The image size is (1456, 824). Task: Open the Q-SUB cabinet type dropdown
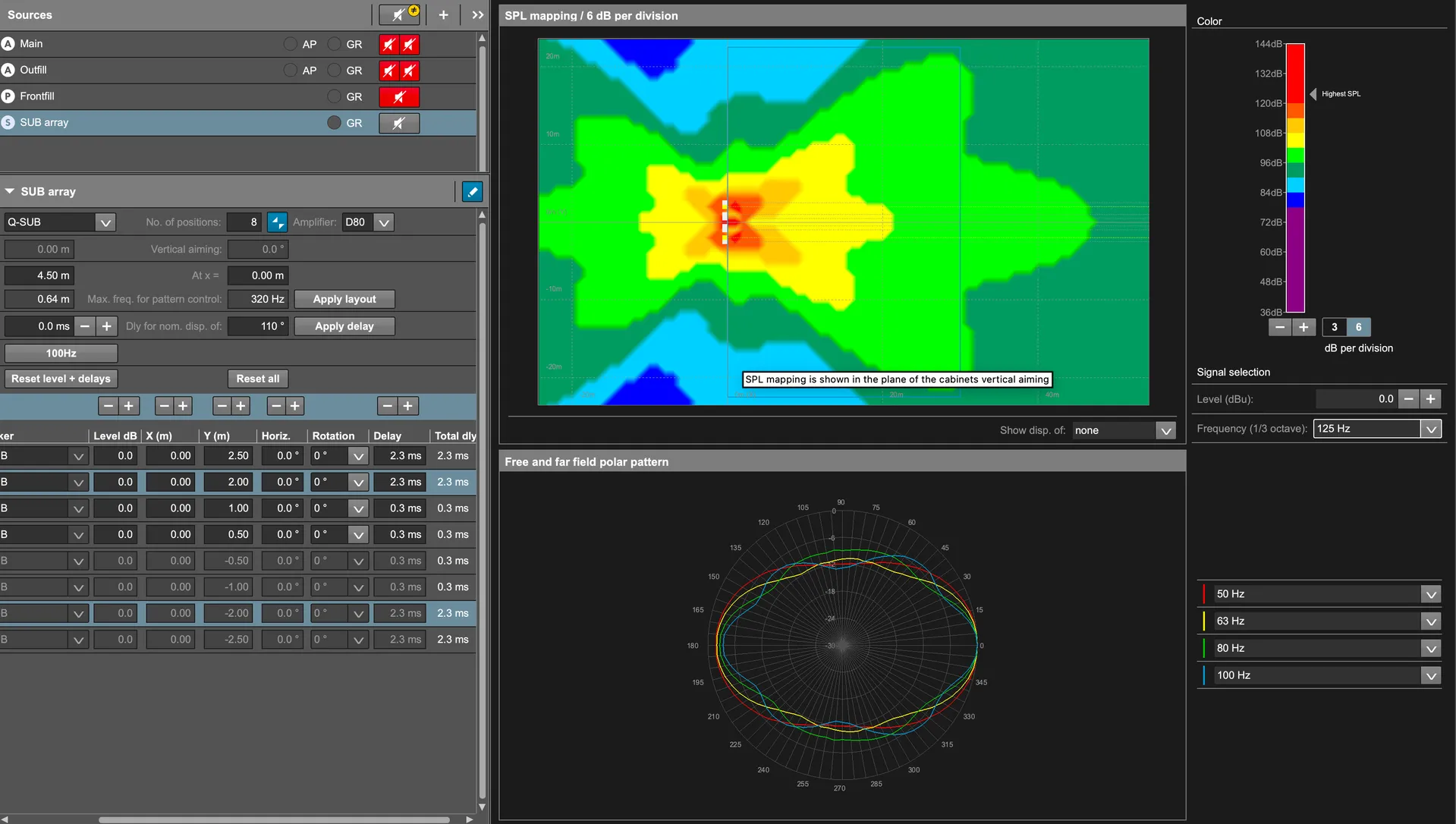point(60,222)
